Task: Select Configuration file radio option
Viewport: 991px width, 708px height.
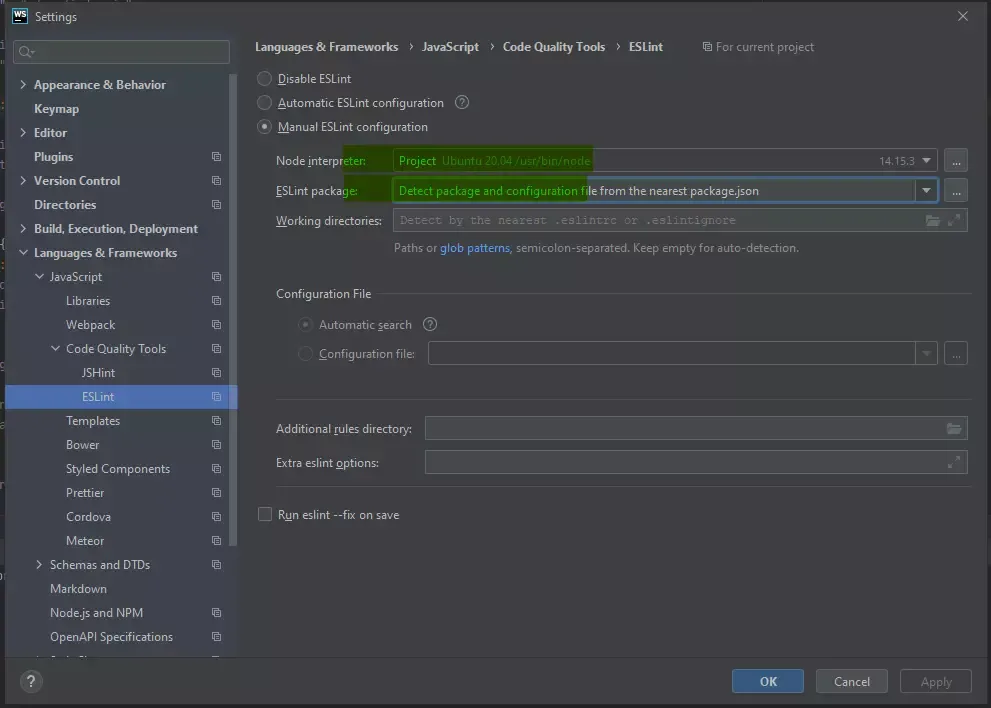Action: click(305, 353)
